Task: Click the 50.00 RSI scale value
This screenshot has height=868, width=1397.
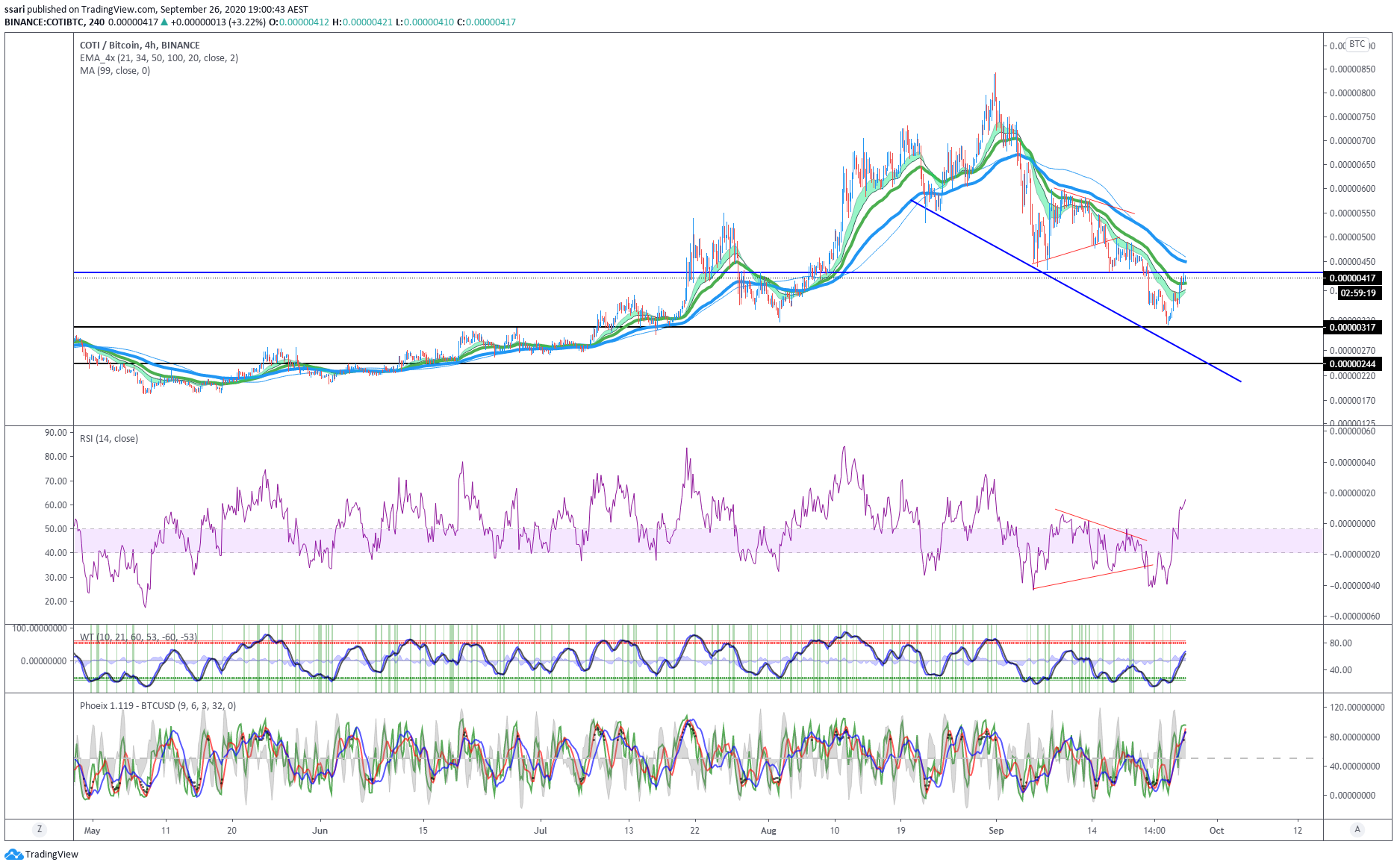Action: (56, 528)
